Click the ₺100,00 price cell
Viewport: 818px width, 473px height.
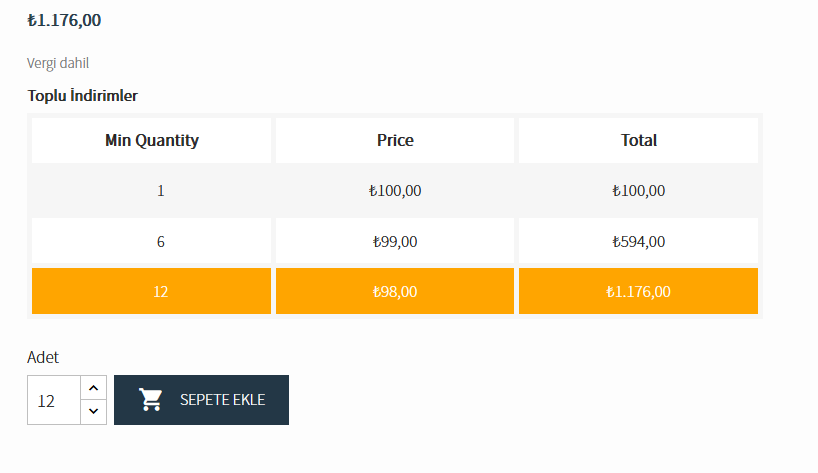(395, 190)
